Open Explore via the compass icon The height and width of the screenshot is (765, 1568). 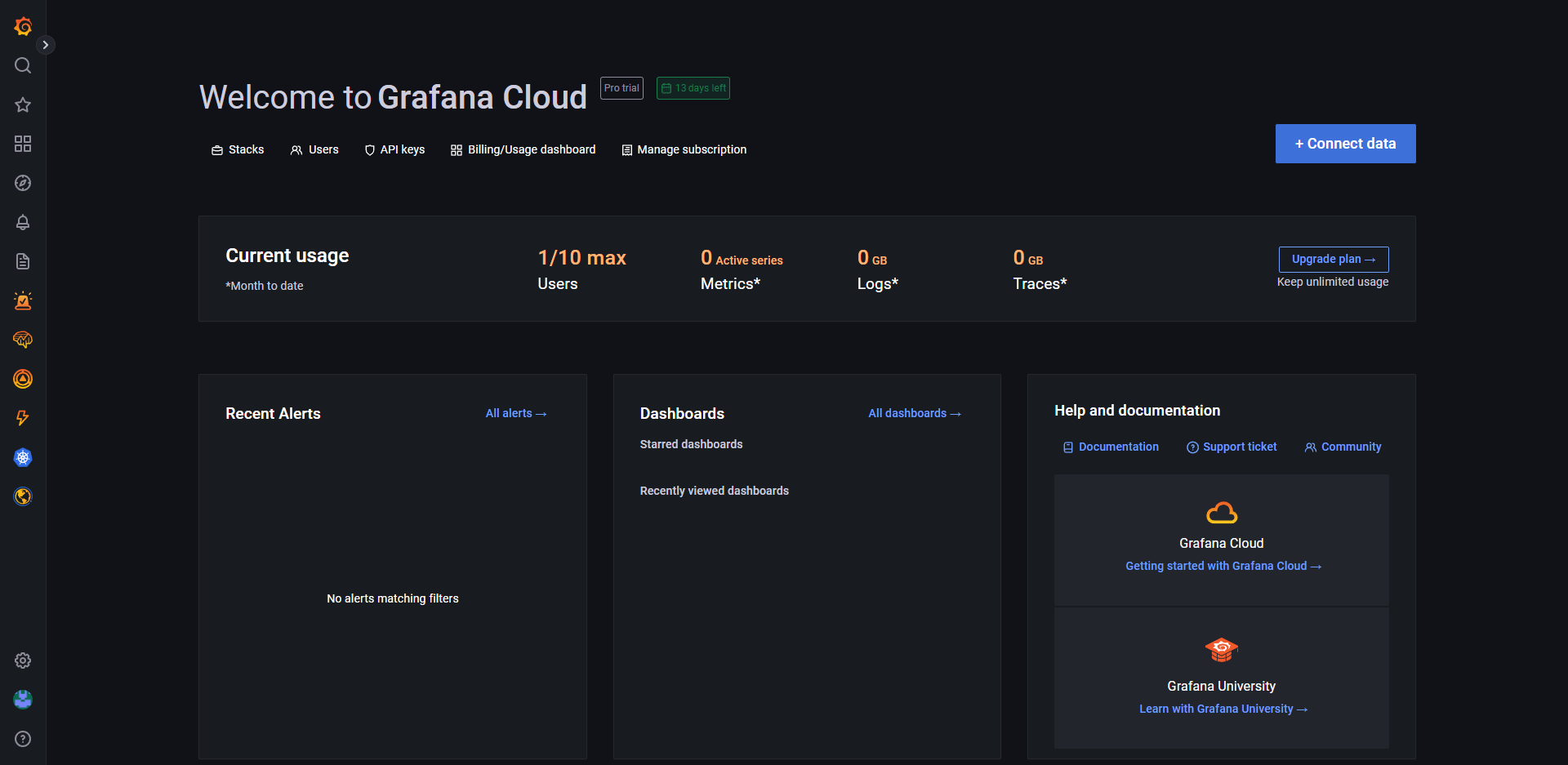[23, 183]
